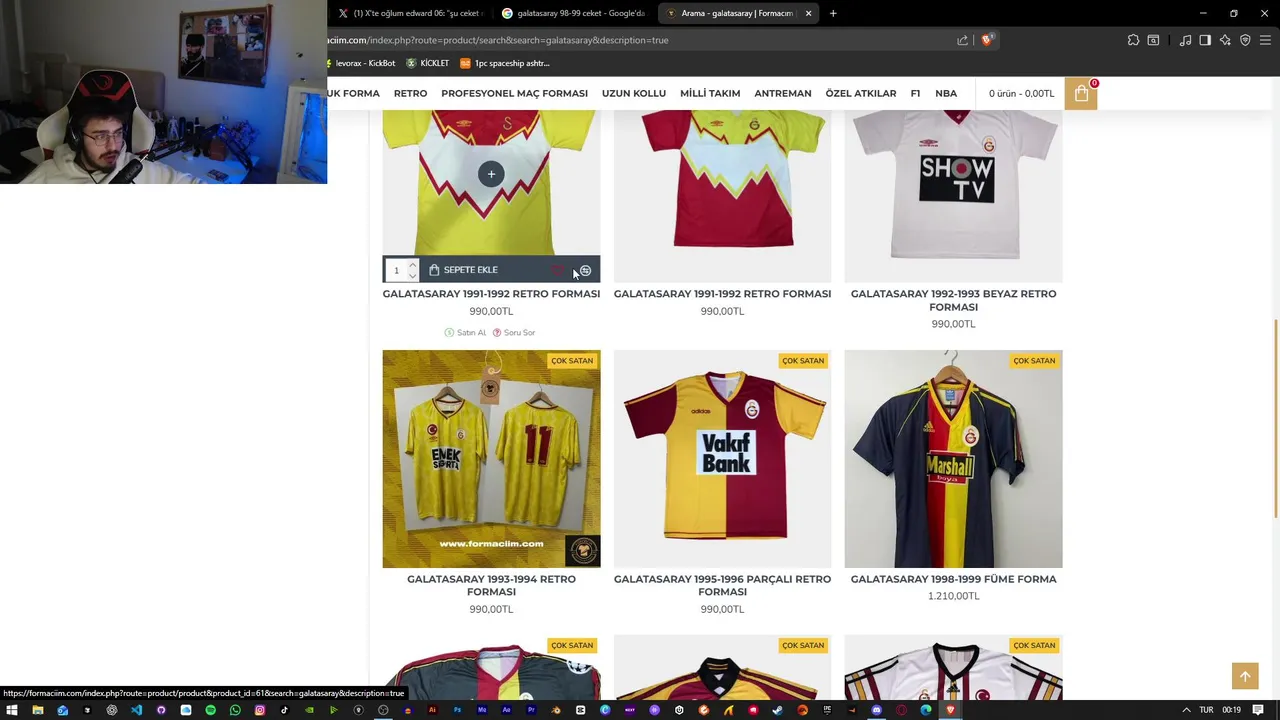Toggle the browser sidebar panel icon
The image size is (1280, 720).
tap(1205, 40)
